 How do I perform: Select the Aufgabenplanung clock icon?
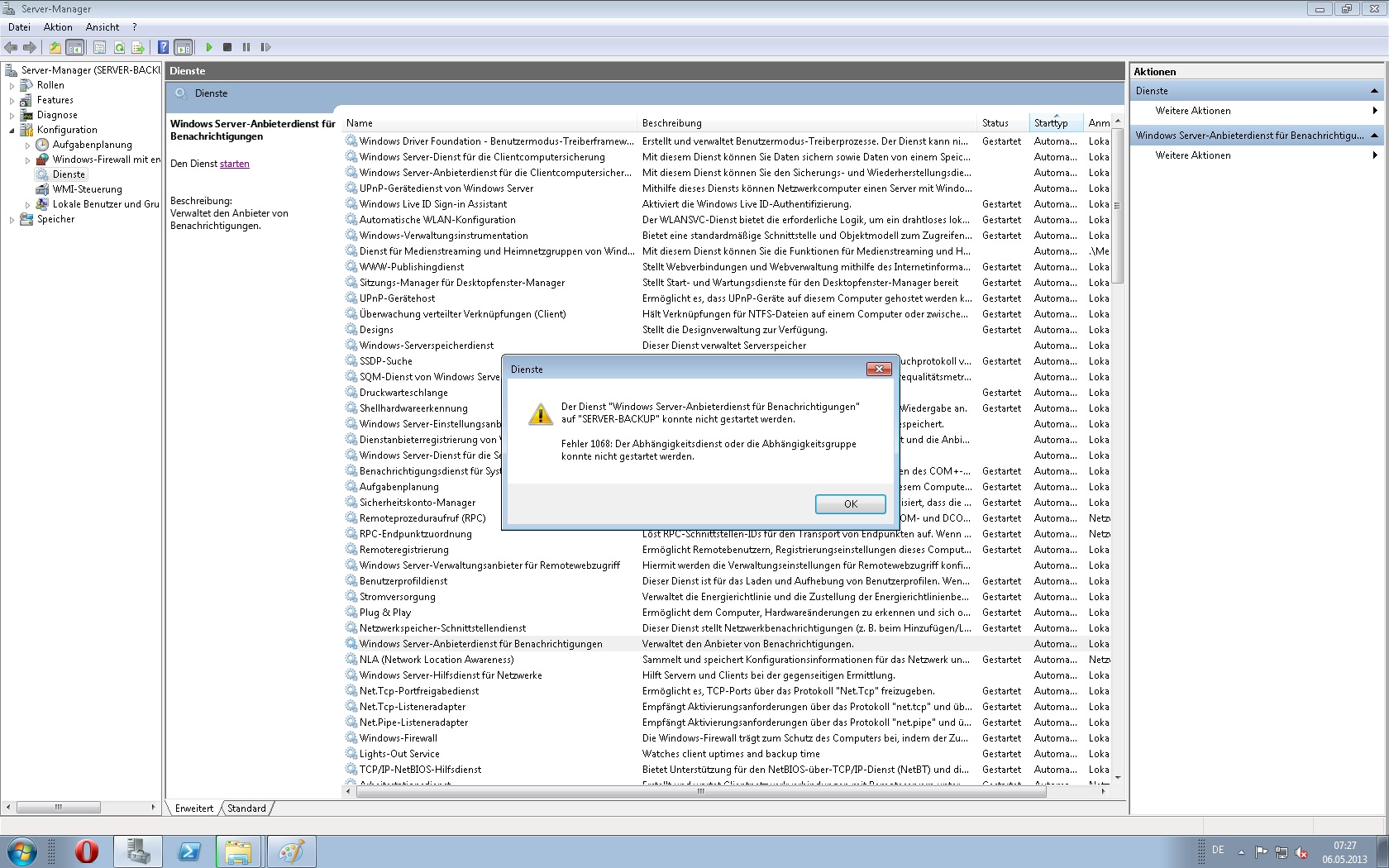coord(42,145)
